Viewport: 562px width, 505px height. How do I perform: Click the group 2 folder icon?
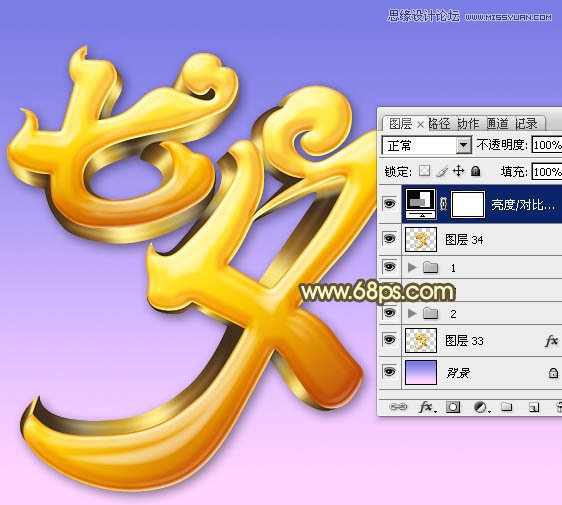[430, 313]
